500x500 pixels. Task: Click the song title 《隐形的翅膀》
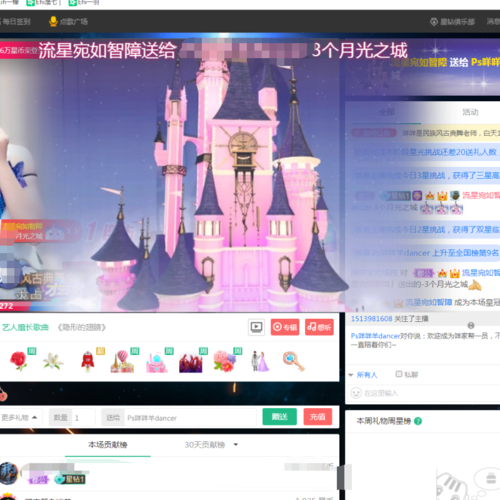[82, 327]
